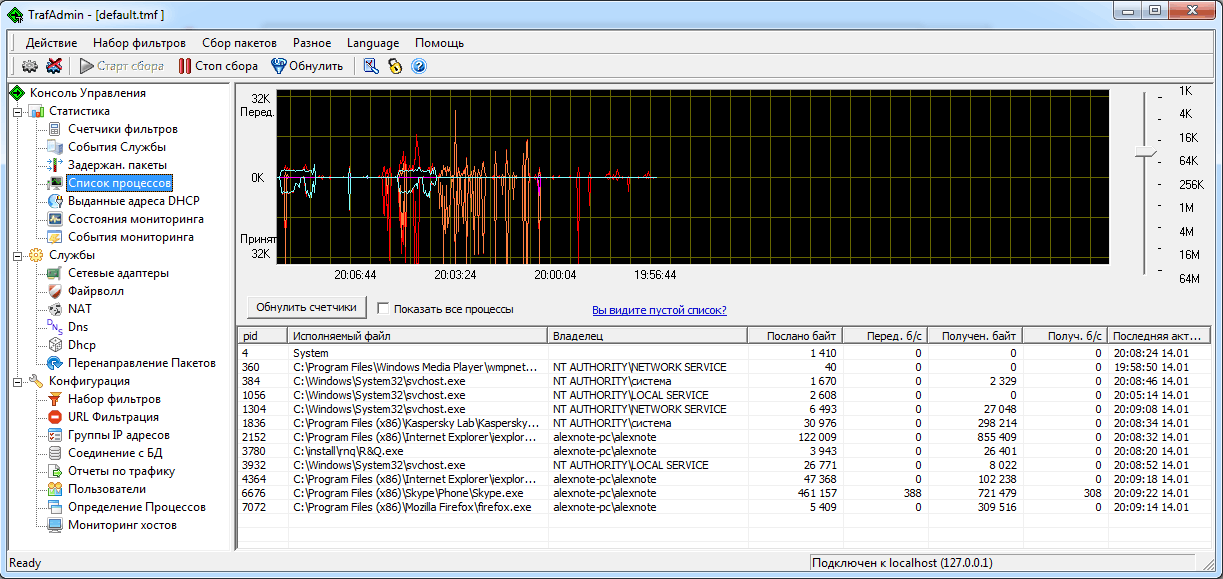The width and height of the screenshot is (1223, 579).
Task: Click the Dns icon in tree
Action: tap(55, 327)
